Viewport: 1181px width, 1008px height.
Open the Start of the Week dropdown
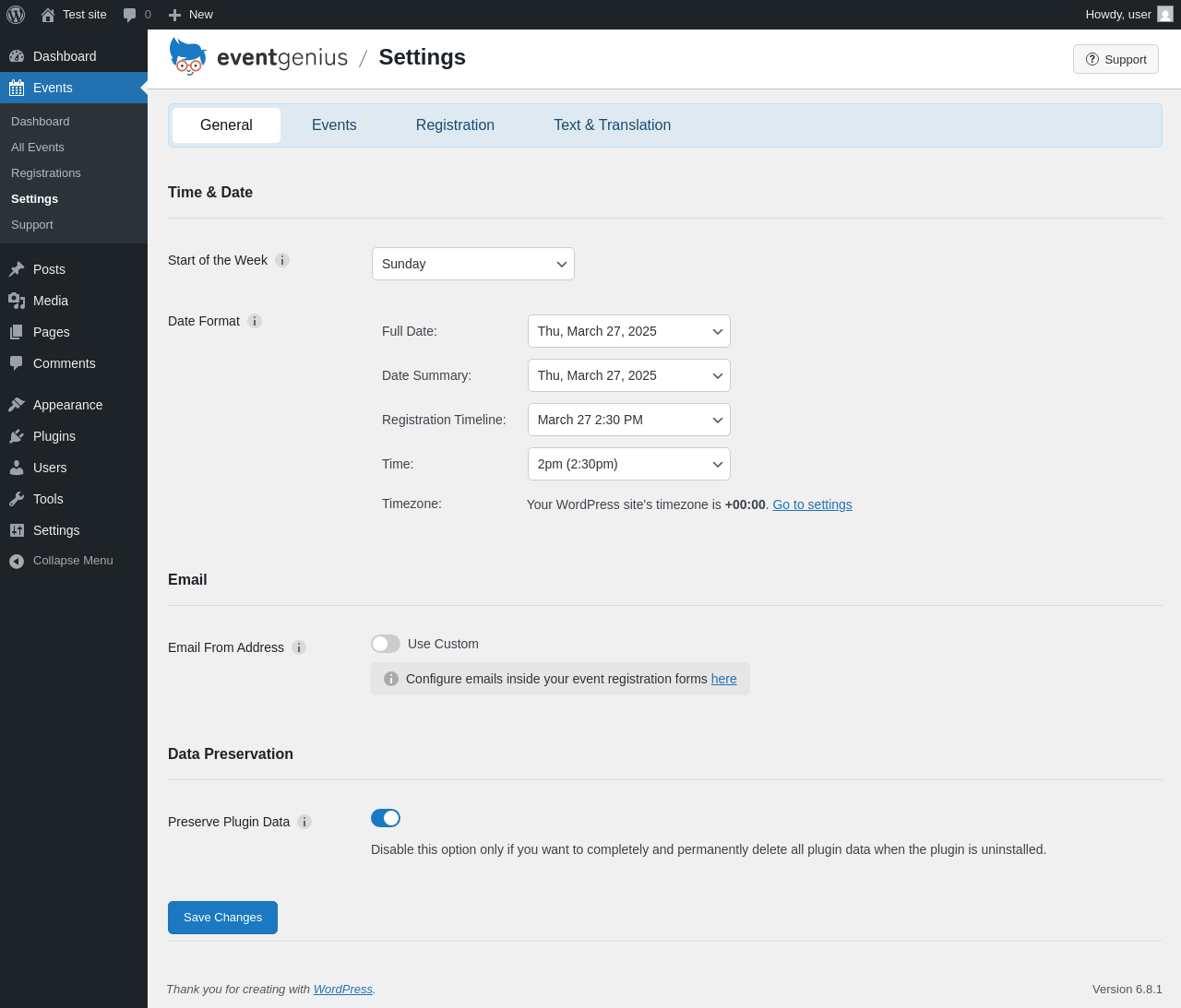click(x=473, y=264)
